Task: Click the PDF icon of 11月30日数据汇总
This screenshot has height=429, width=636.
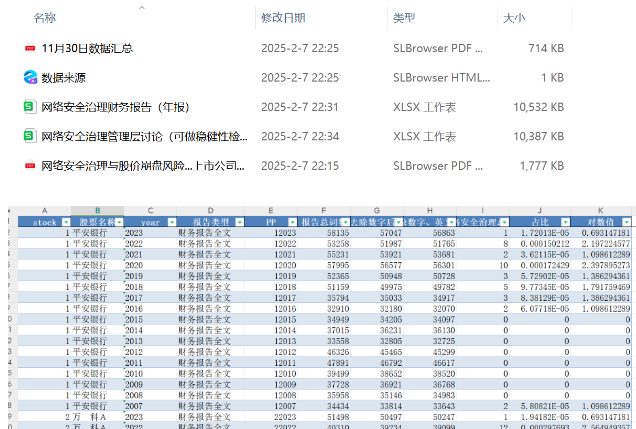Action: point(30,48)
